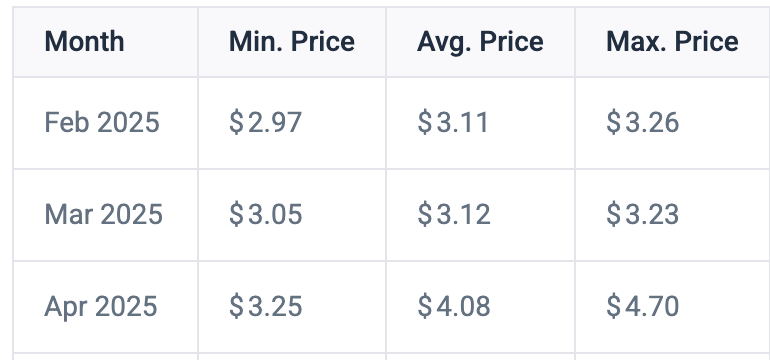
Task: Click the dollar sign before 3.25
Action: 236,307
